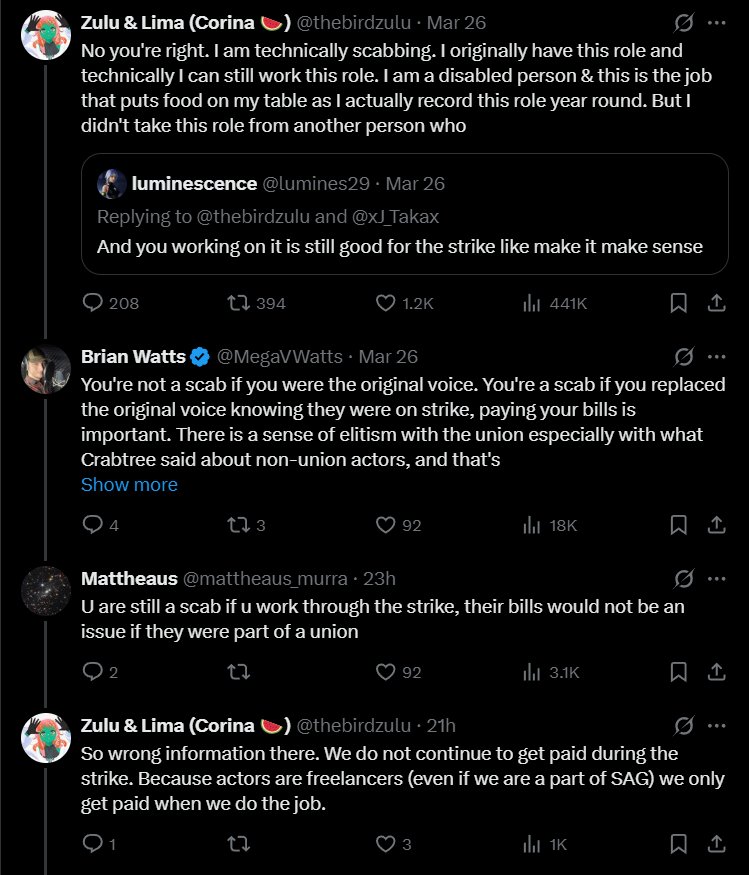Open Mattheaus' profile avatar
The image size is (749, 875).
click(x=46, y=590)
